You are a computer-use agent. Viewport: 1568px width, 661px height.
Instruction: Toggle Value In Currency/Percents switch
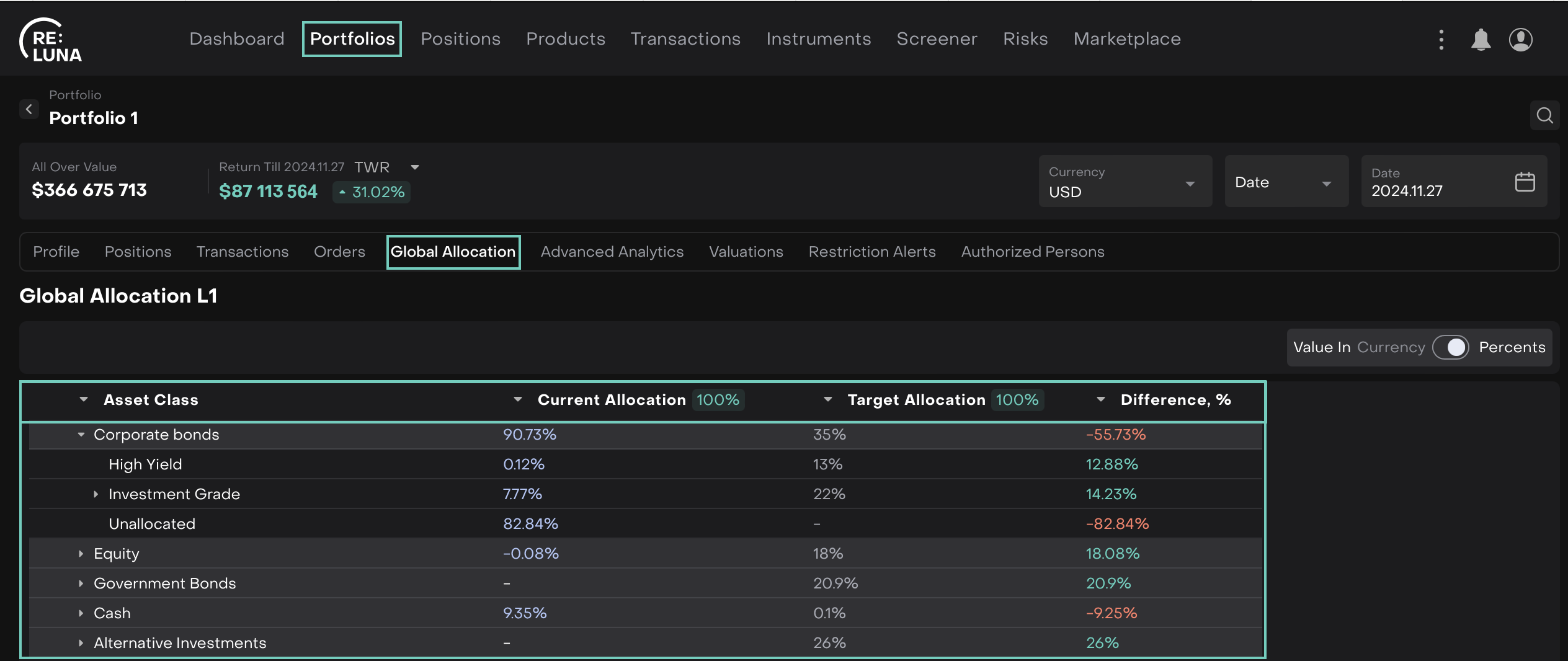click(x=1450, y=347)
